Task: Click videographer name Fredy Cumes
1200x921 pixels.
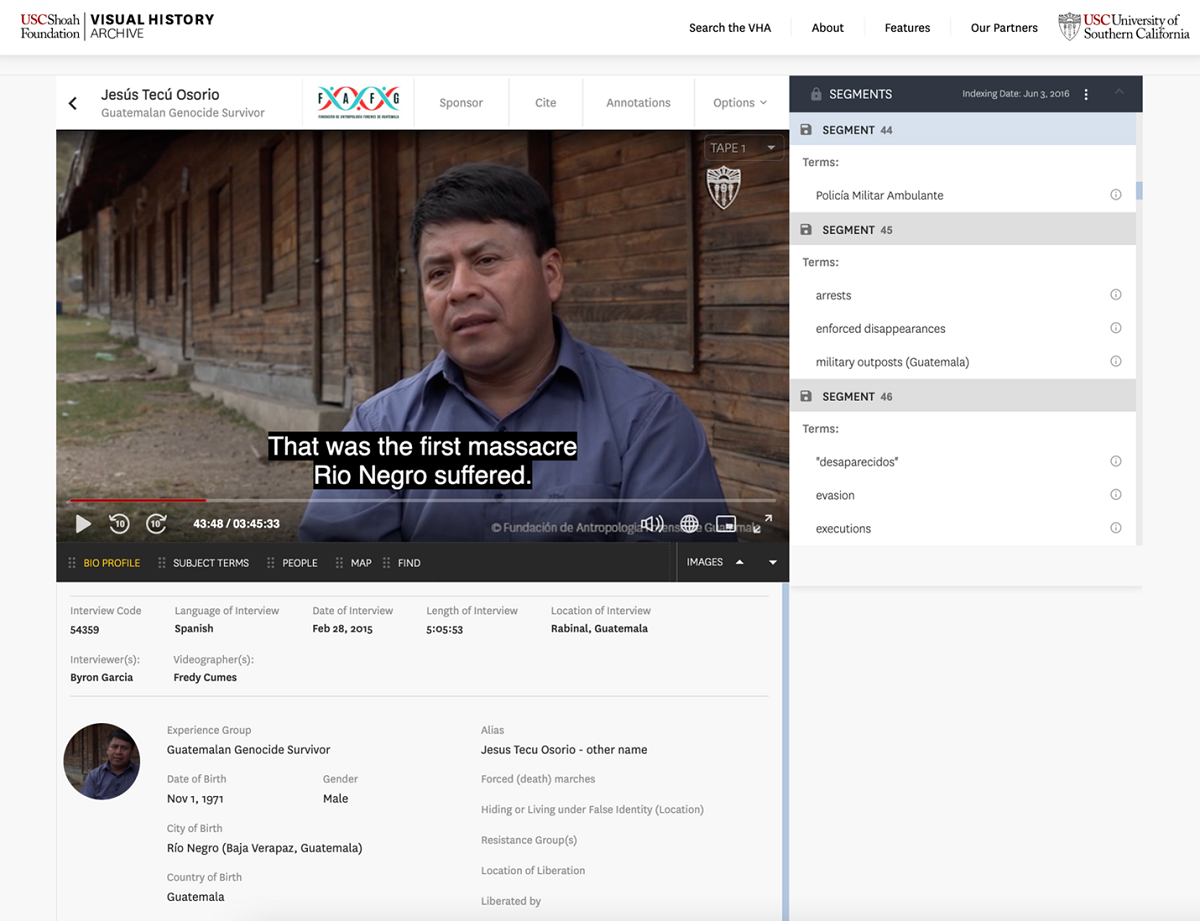Action: 205,678
